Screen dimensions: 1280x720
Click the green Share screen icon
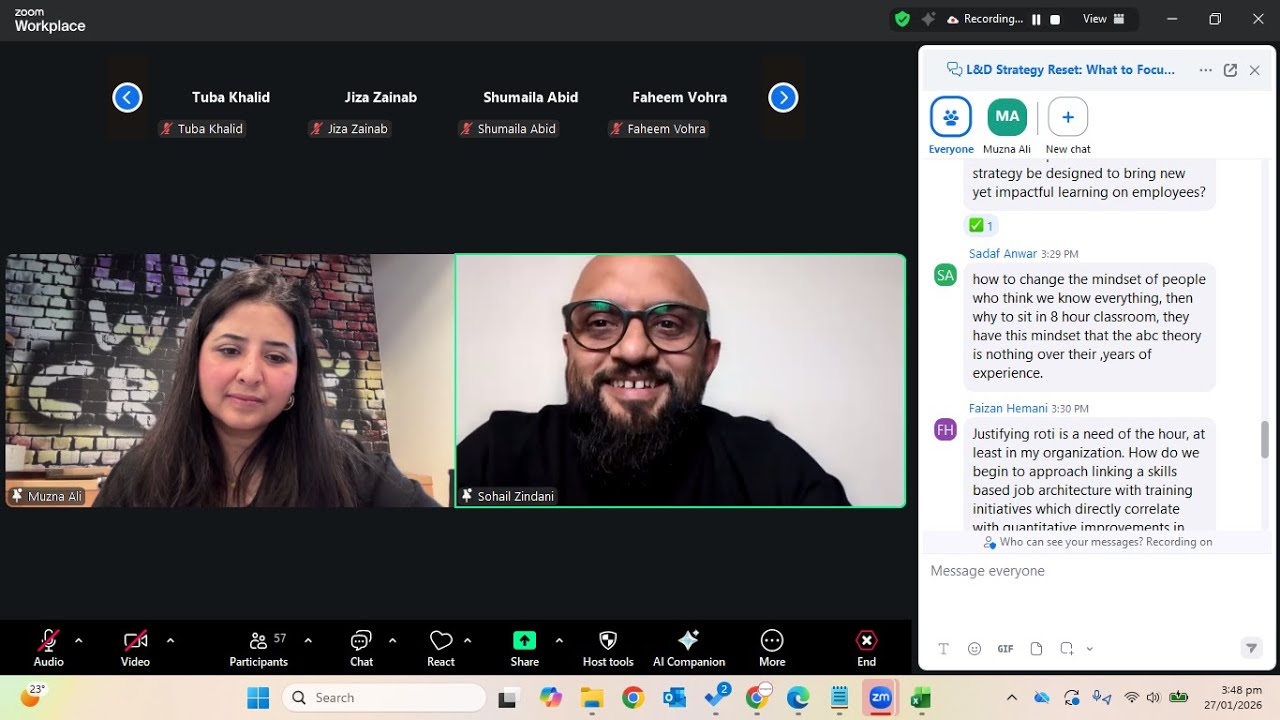tap(524, 641)
